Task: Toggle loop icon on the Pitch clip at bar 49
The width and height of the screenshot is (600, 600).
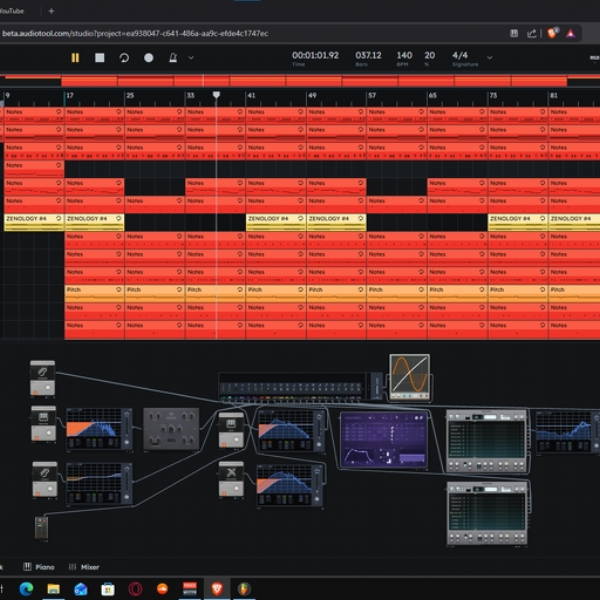Action: tap(360, 290)
